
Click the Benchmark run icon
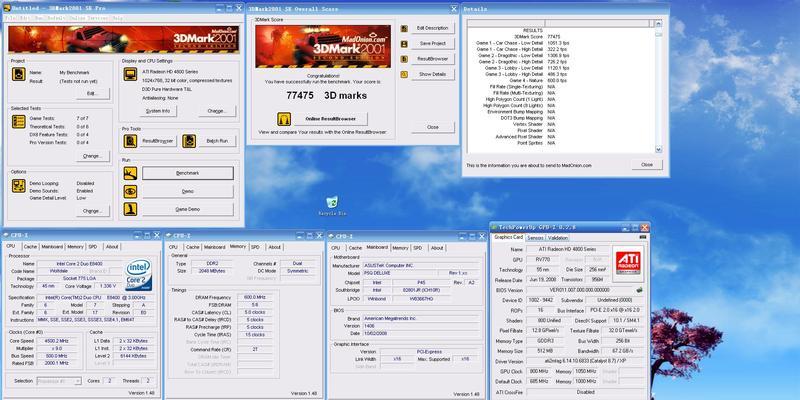coord(130,173)
